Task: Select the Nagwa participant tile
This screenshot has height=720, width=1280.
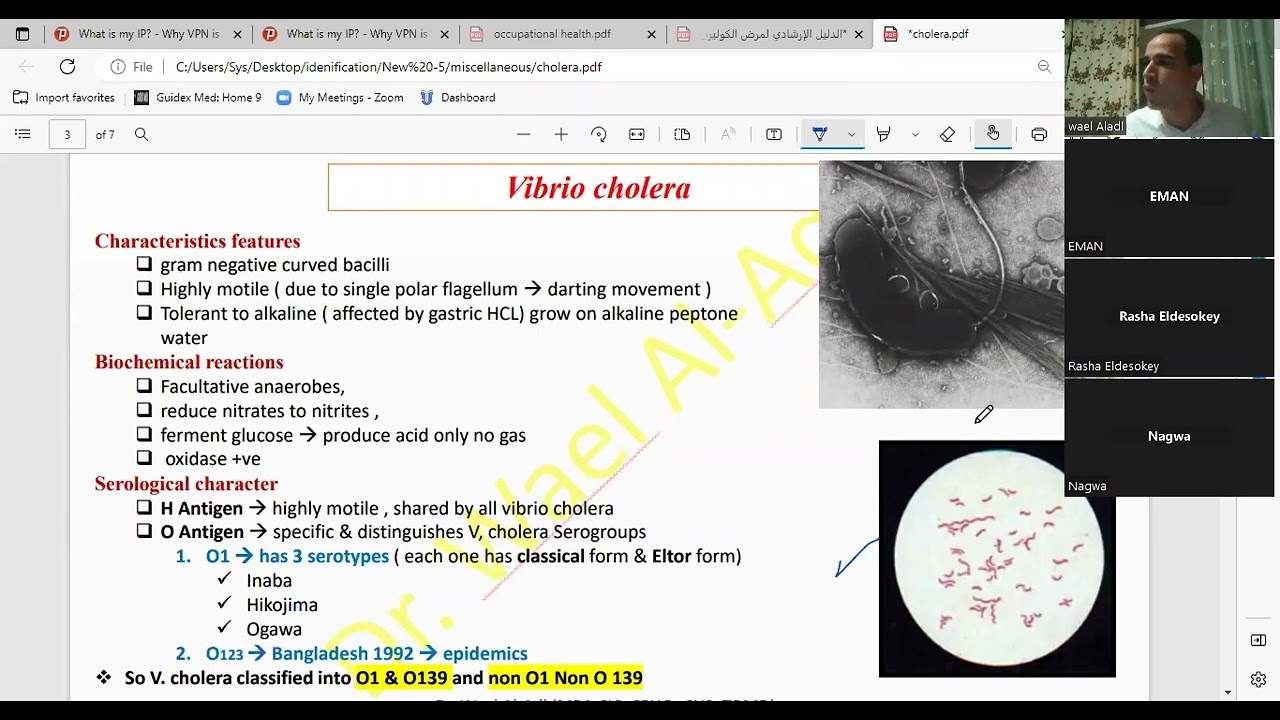Action: coord(1169,437)
